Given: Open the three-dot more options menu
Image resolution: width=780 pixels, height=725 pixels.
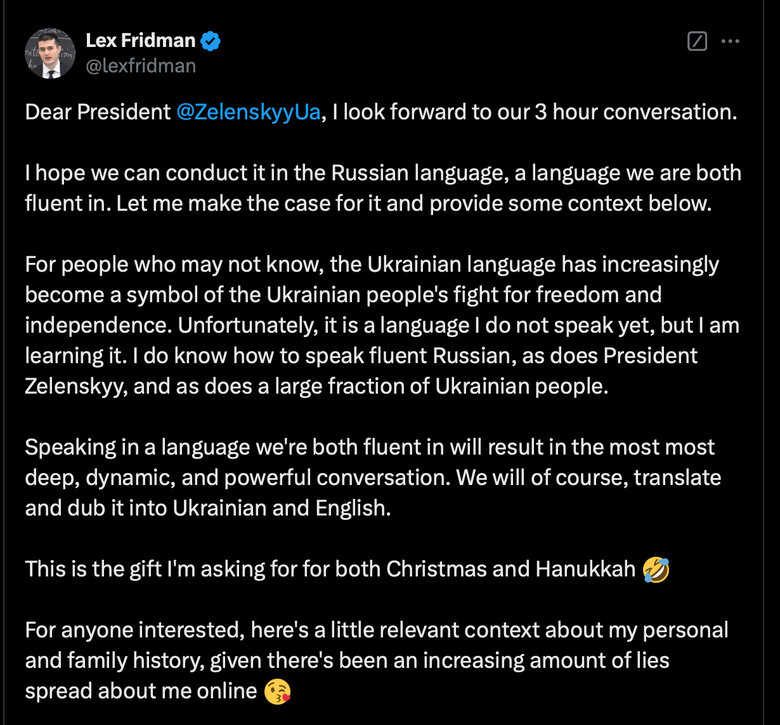Looking at the screenshot, I should pos(730,42).
